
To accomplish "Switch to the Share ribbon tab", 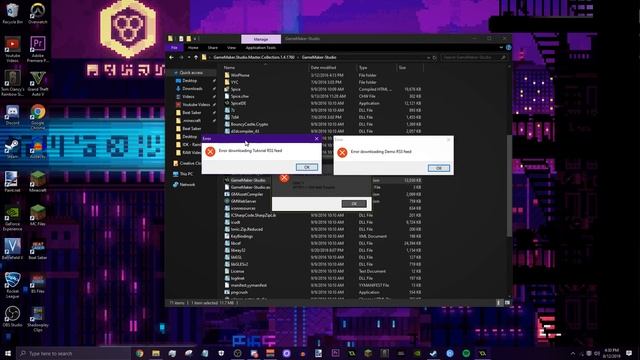I will tap(213, 48).
